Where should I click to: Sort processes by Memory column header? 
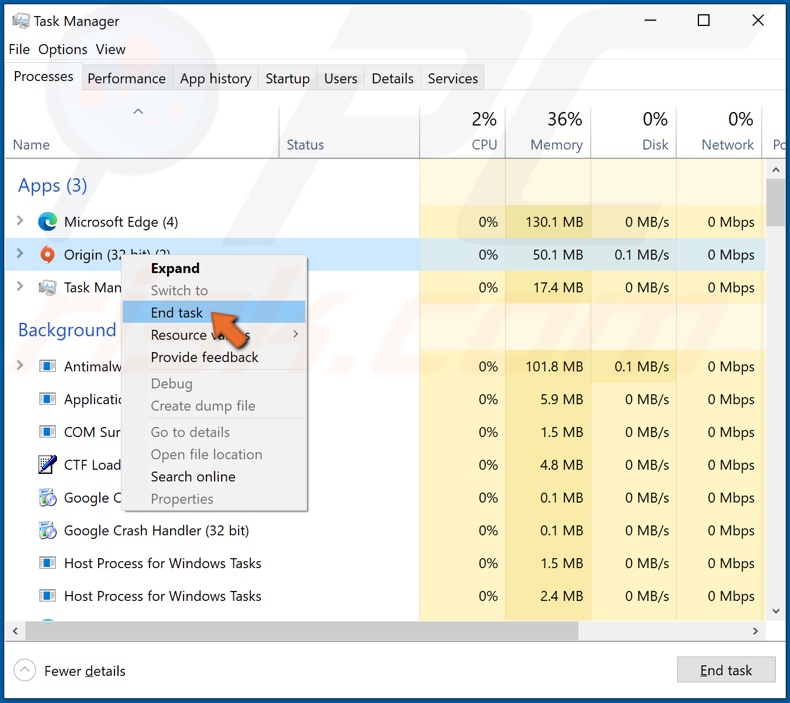tap(556, 144)
